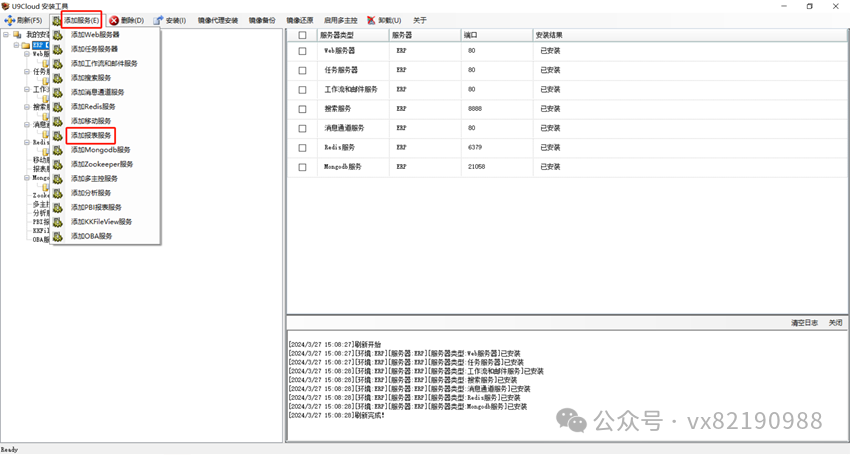
Task: Click the 关闭 button in log panel
Action: tap(835, 323)
